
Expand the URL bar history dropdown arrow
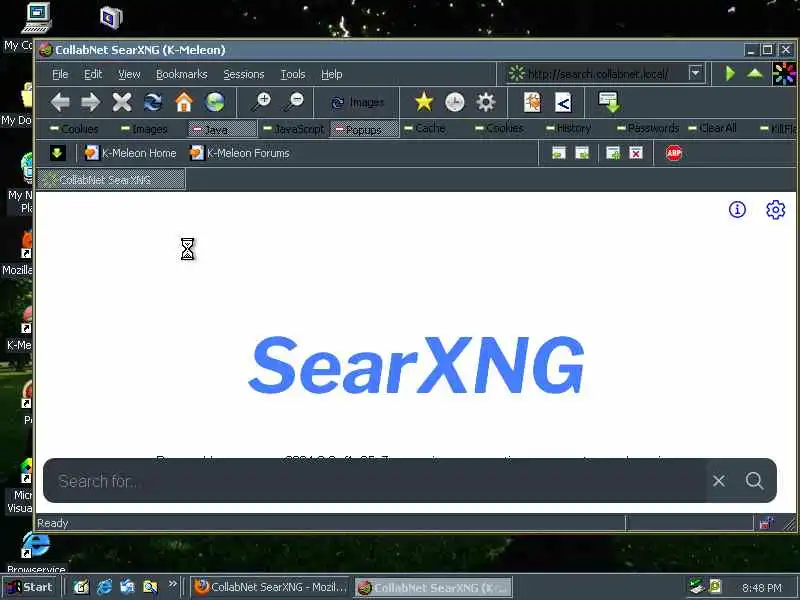[695, 73]
